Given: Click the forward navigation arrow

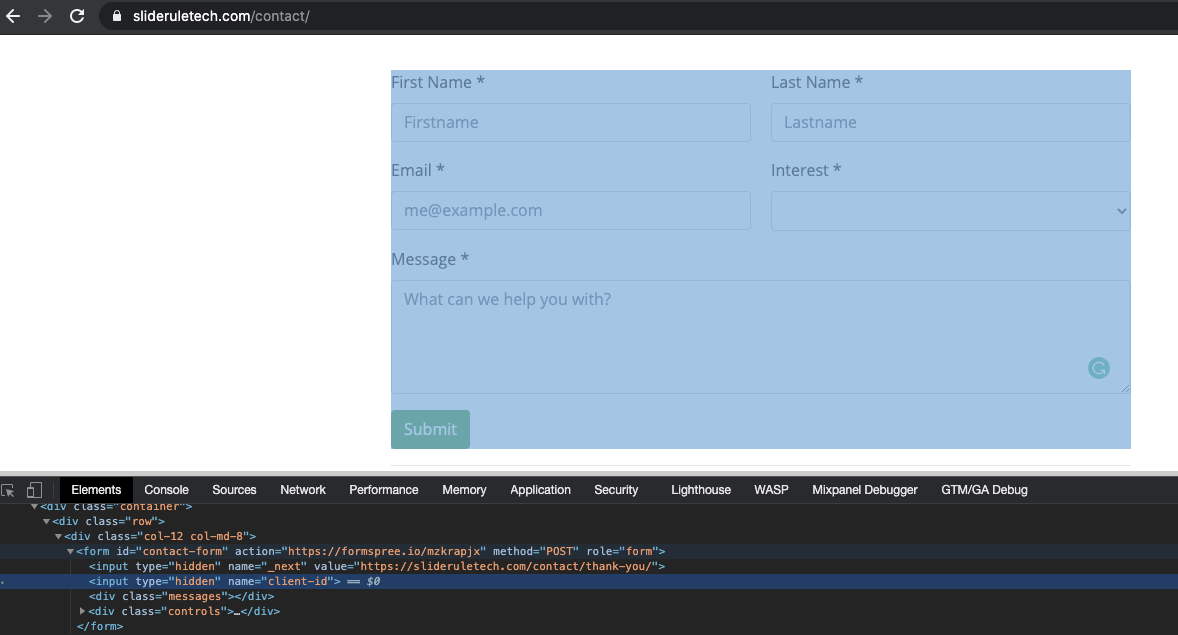Looking at the screenshot, I should [x=45, y=16].
